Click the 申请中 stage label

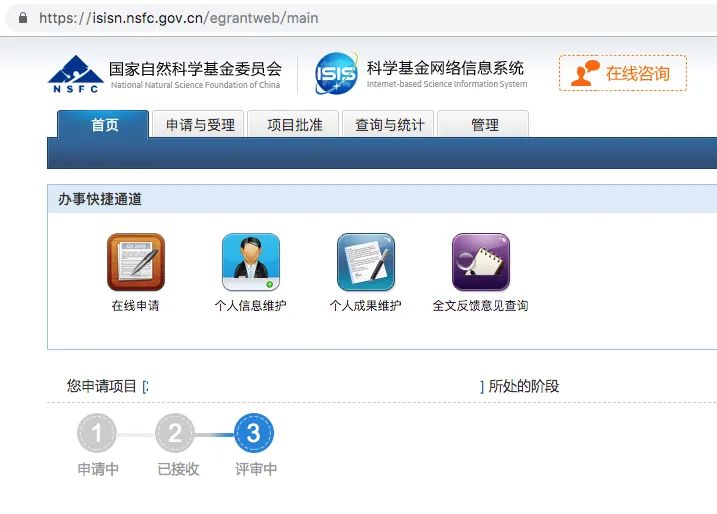[98, 469]
